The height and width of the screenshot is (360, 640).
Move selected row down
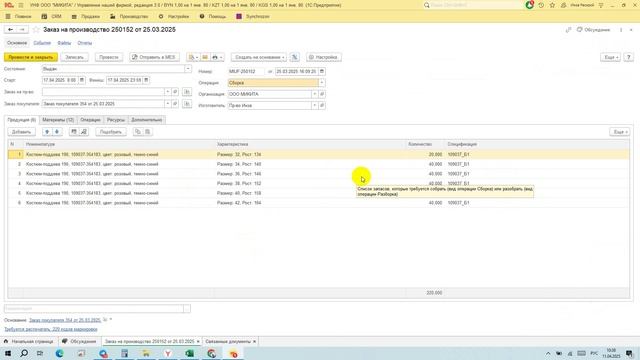[57, 132]
